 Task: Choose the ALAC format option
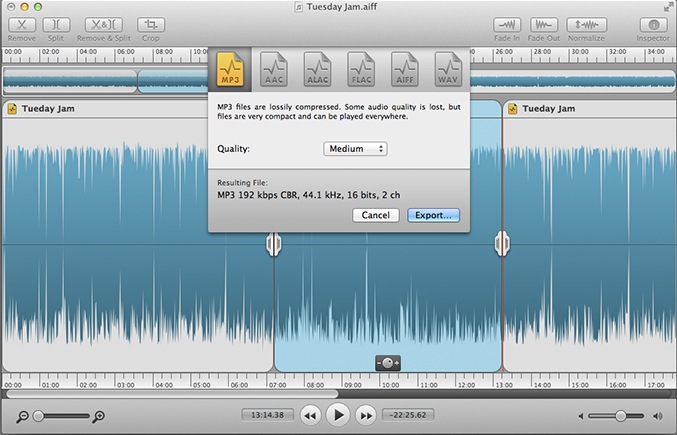pyautogui.click(x=317, y=69)
